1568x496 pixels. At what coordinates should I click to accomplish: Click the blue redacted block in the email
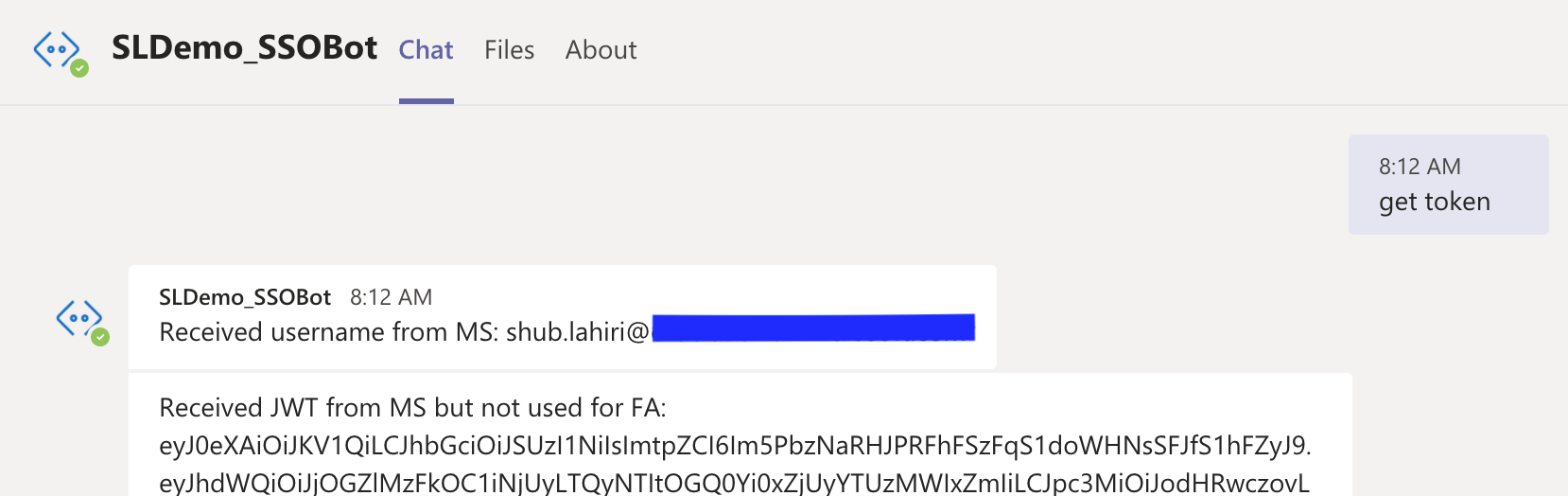point(813,328)
